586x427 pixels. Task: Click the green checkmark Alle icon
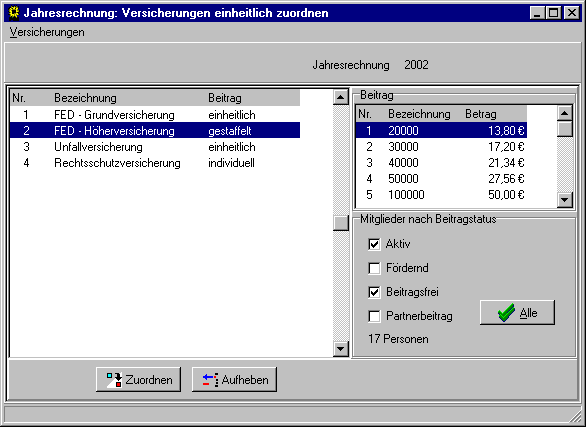click(506, 312)
